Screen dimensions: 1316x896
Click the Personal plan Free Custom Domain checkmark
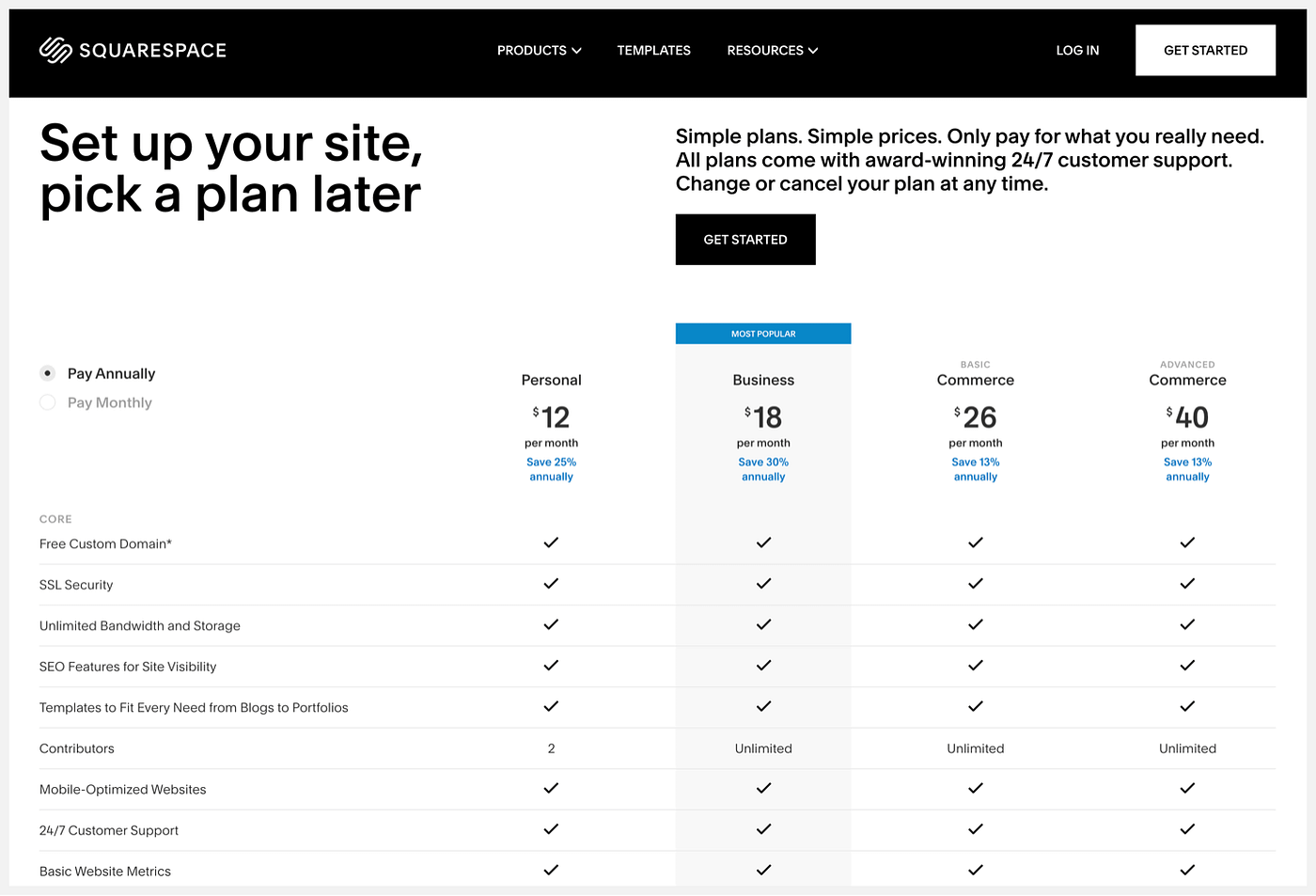pyautogui.click(x=551, y=542)
